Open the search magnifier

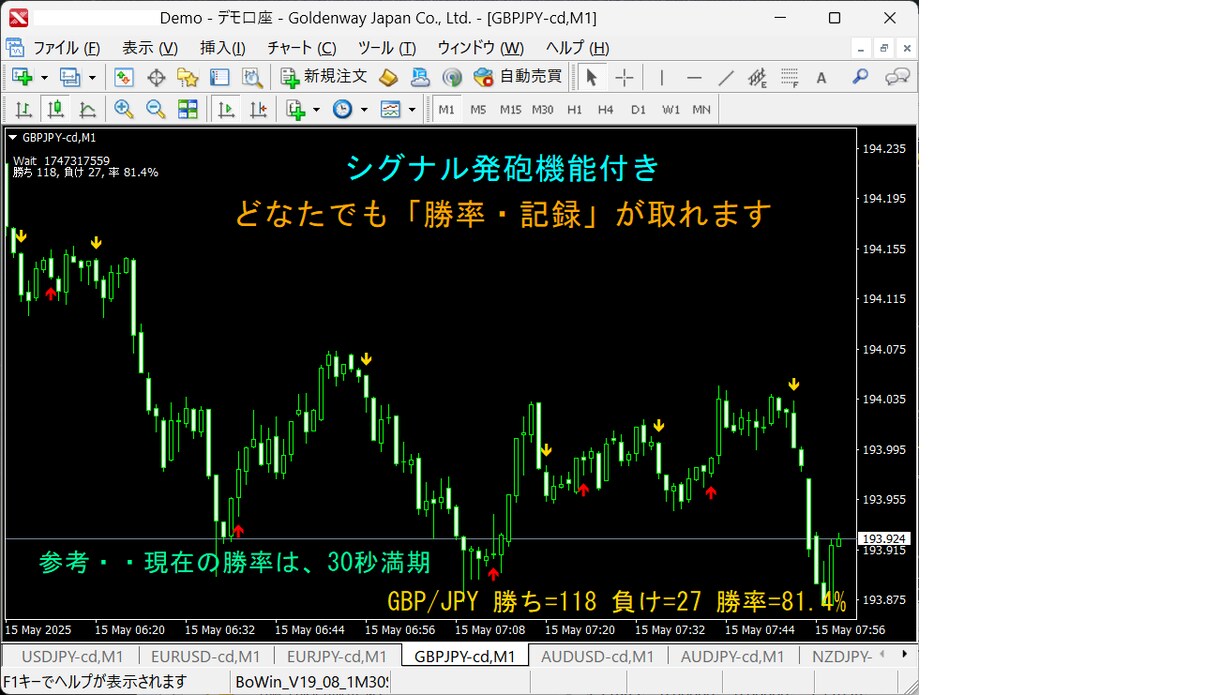tap(860, 77)
